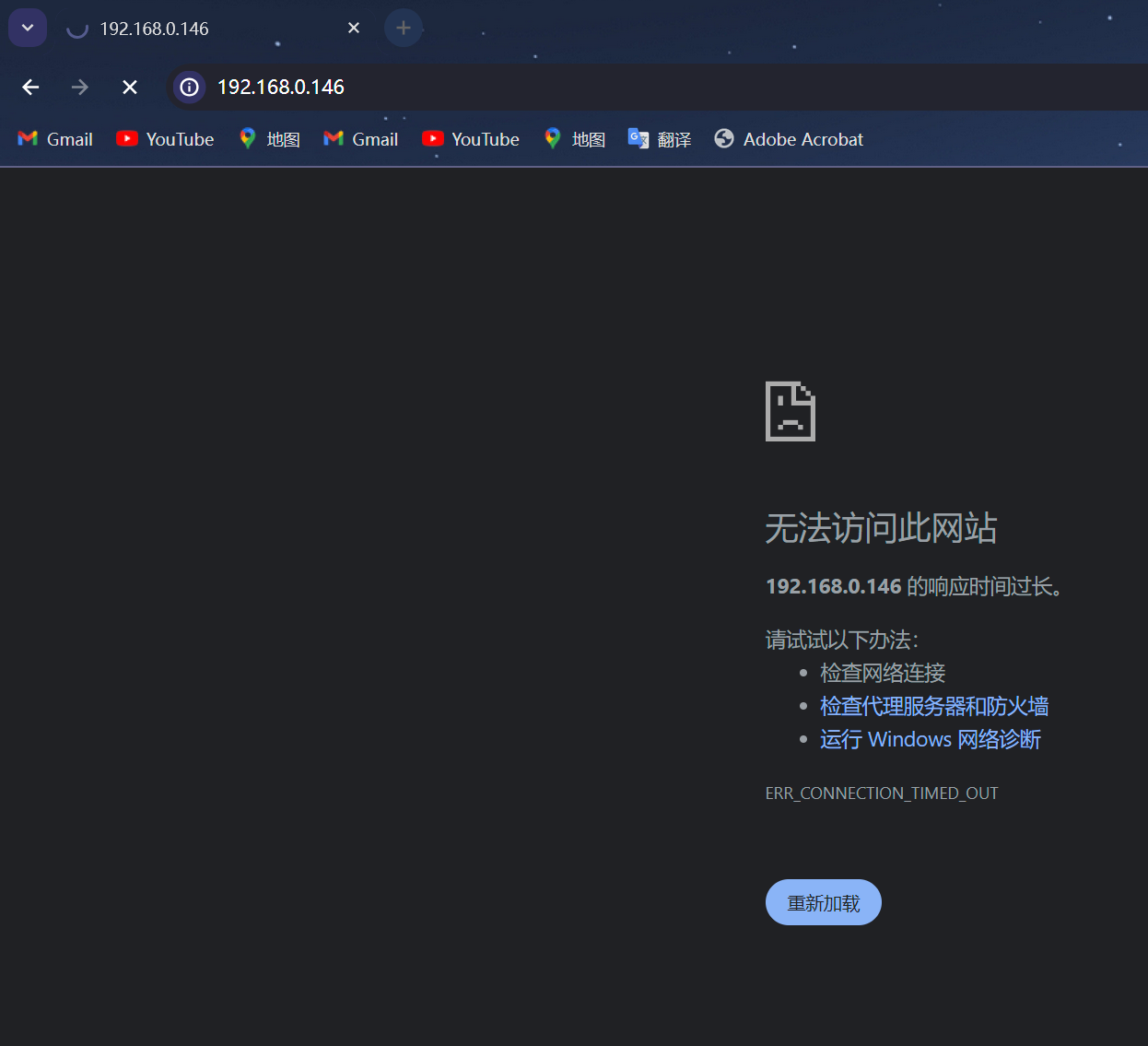The image size is (1148, 1046).
Task: Open the second 地图 maps bookmark
Action: click(575, 139)
